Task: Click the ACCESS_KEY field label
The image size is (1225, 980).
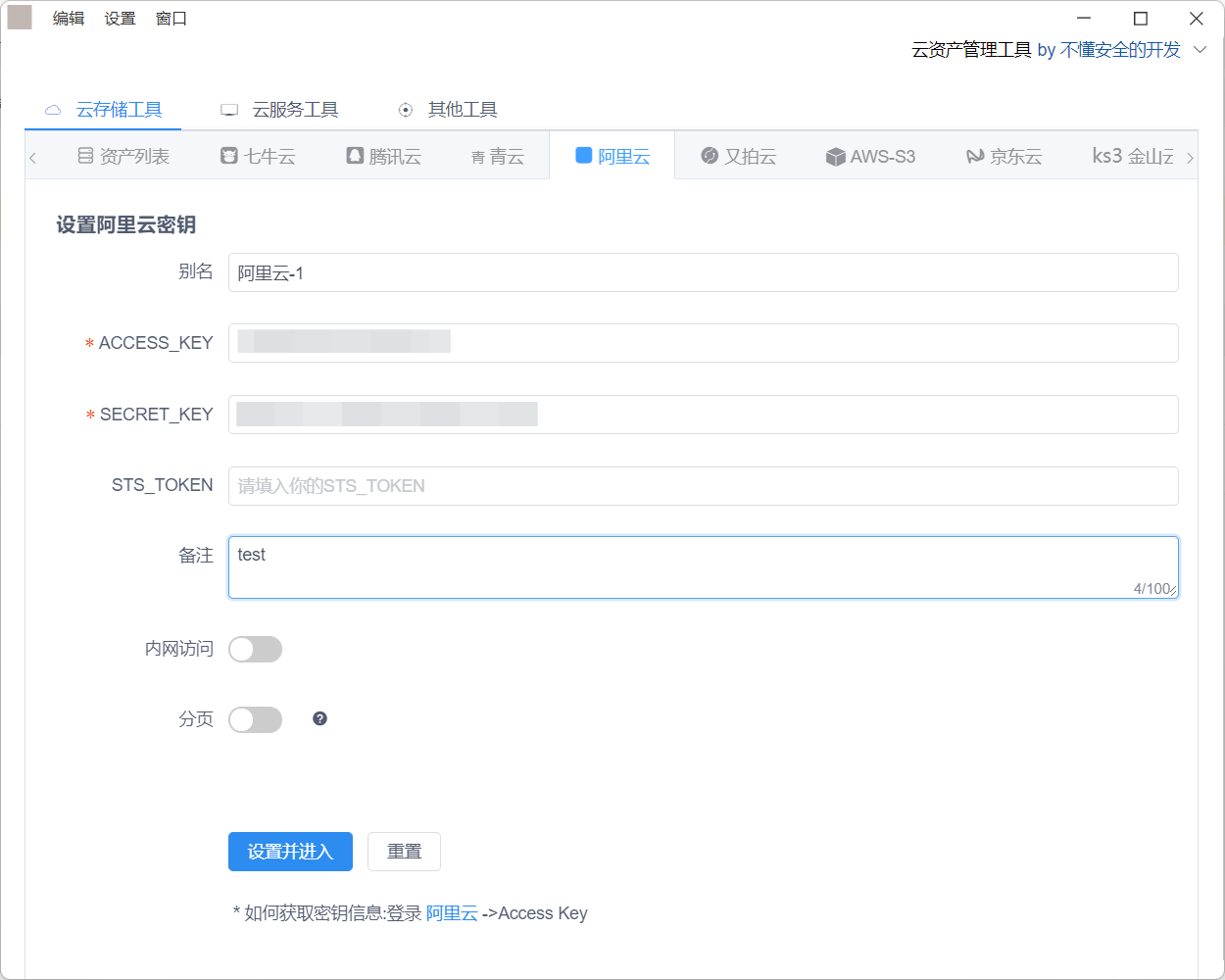Action: pos(156,343)
